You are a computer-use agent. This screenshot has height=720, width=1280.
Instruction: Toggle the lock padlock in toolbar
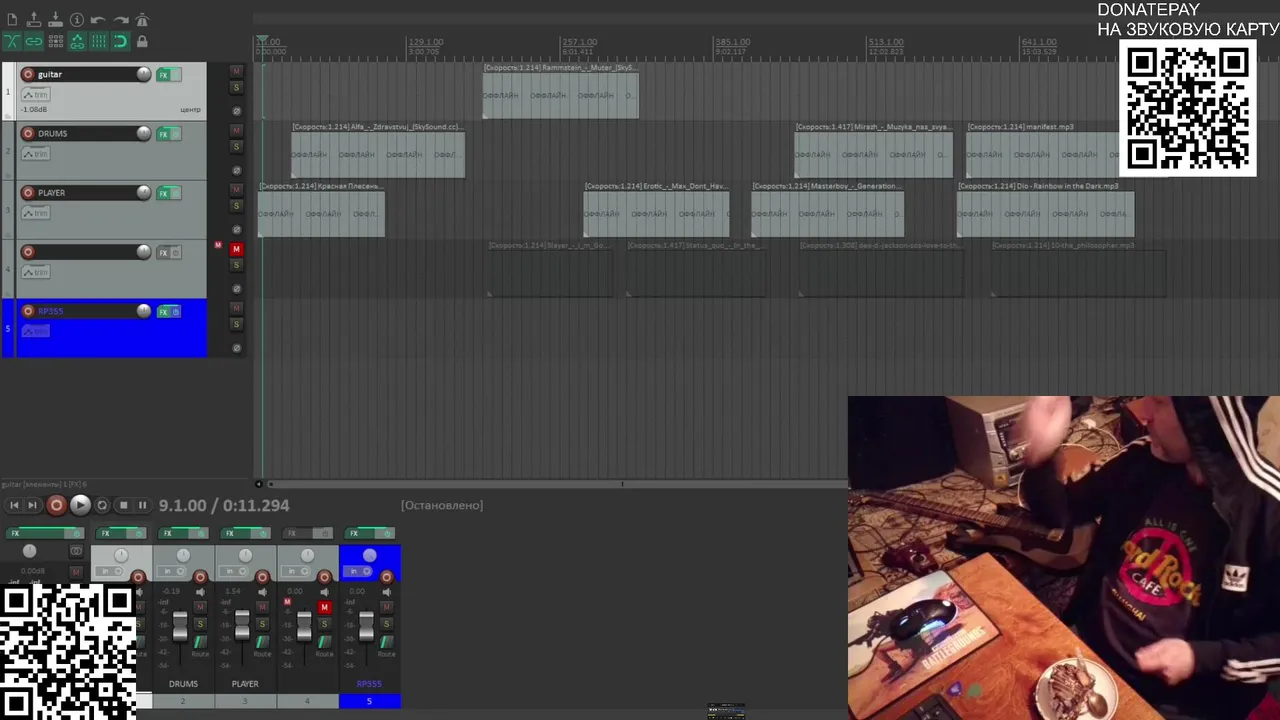pos(142,41)
